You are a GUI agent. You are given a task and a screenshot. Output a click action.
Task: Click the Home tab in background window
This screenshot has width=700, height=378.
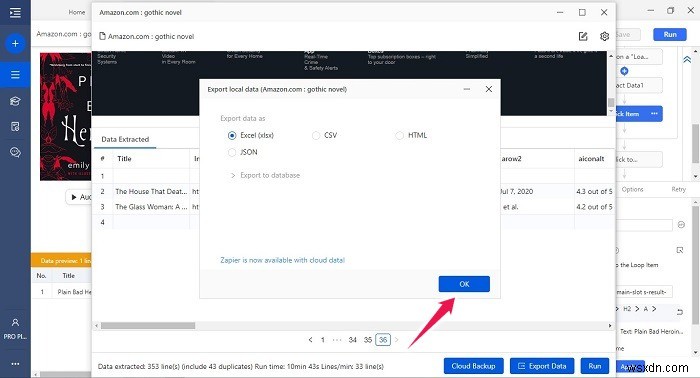pos(76,12)
